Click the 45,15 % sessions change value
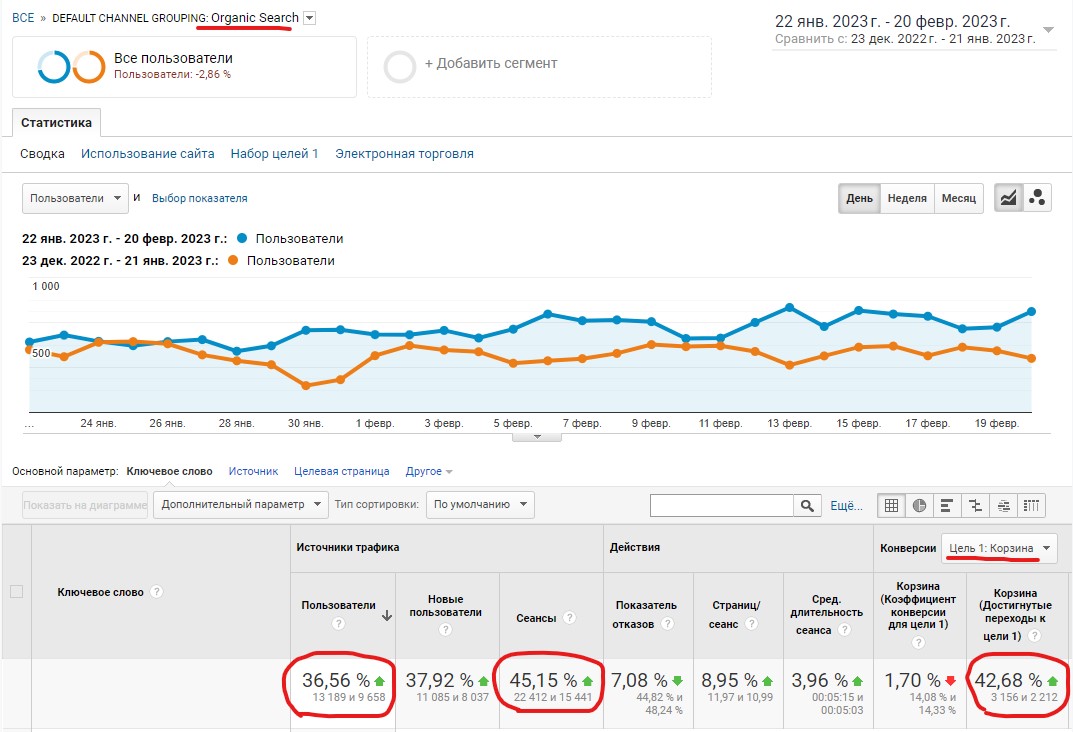The width and height of the screenshot is (1073, 732). (543, 681)
